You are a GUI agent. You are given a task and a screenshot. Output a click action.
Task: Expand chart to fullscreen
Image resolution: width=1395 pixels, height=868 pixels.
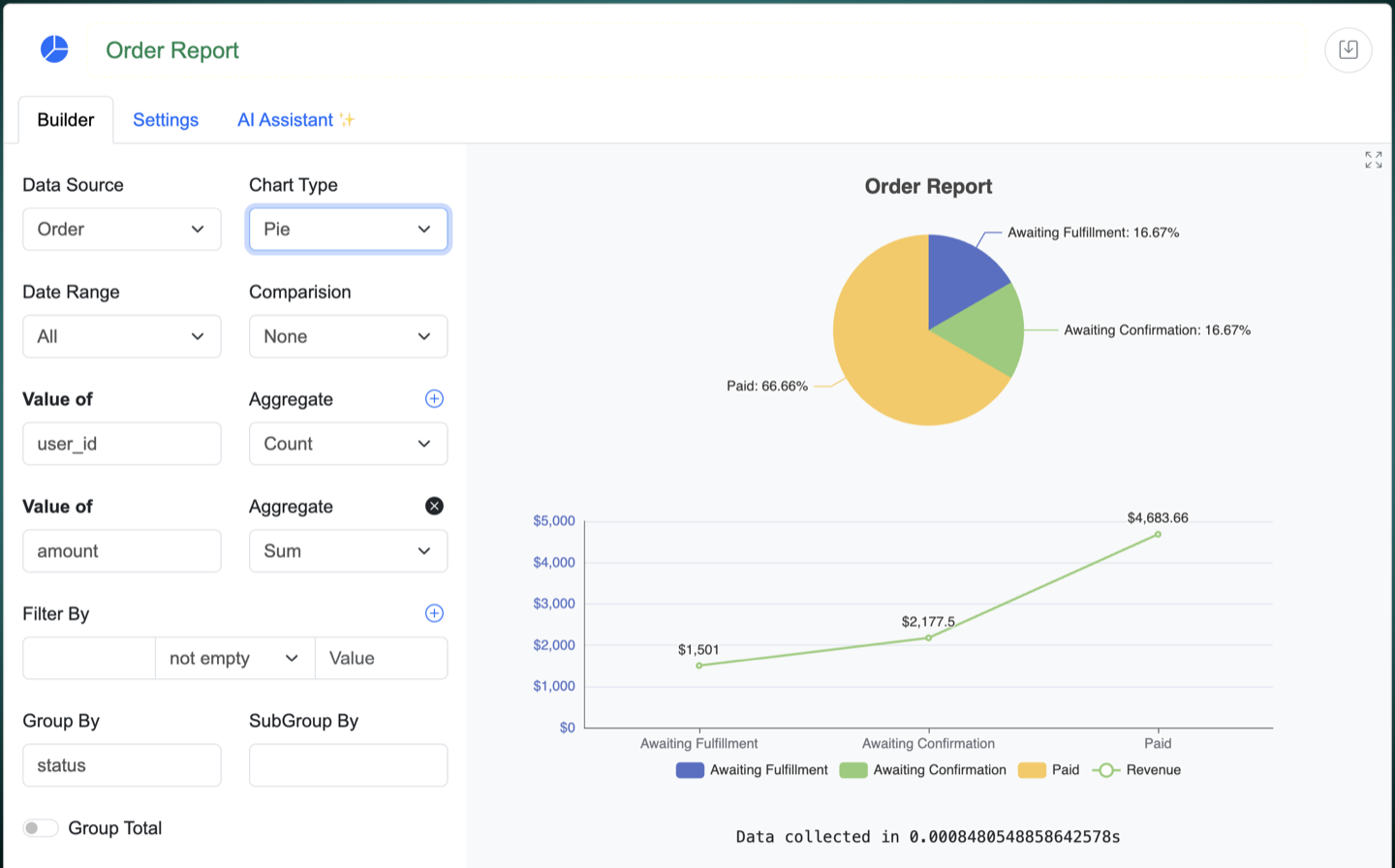click(x=1373, y=160)
